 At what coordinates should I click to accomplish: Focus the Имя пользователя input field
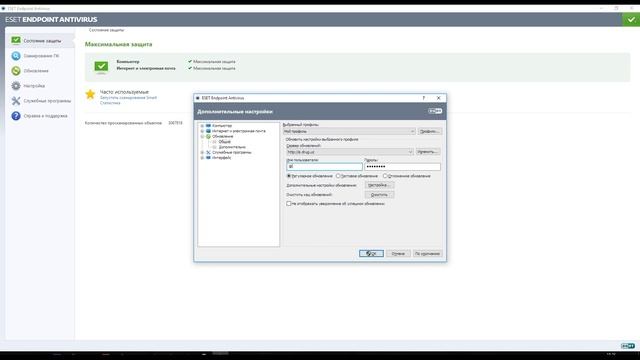[324, 167]
